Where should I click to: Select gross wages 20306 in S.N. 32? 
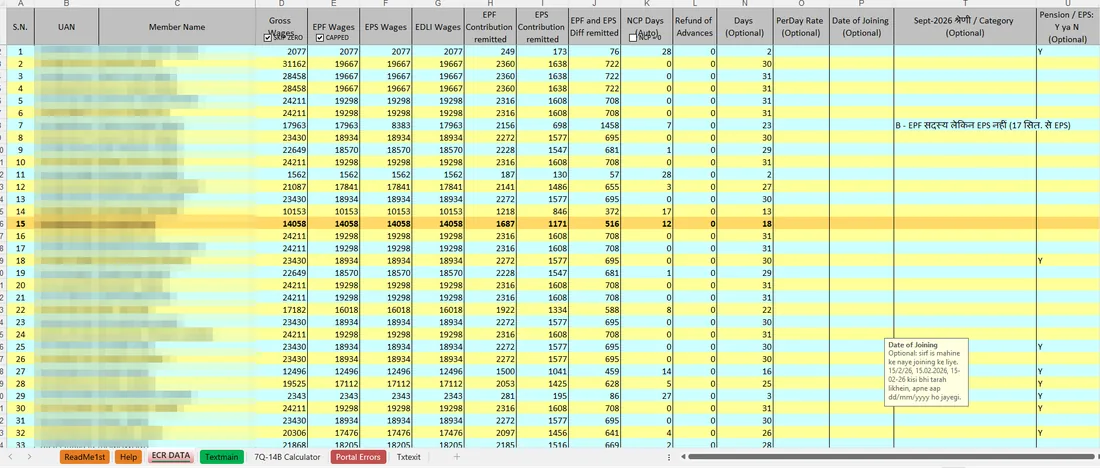[280, 433]
